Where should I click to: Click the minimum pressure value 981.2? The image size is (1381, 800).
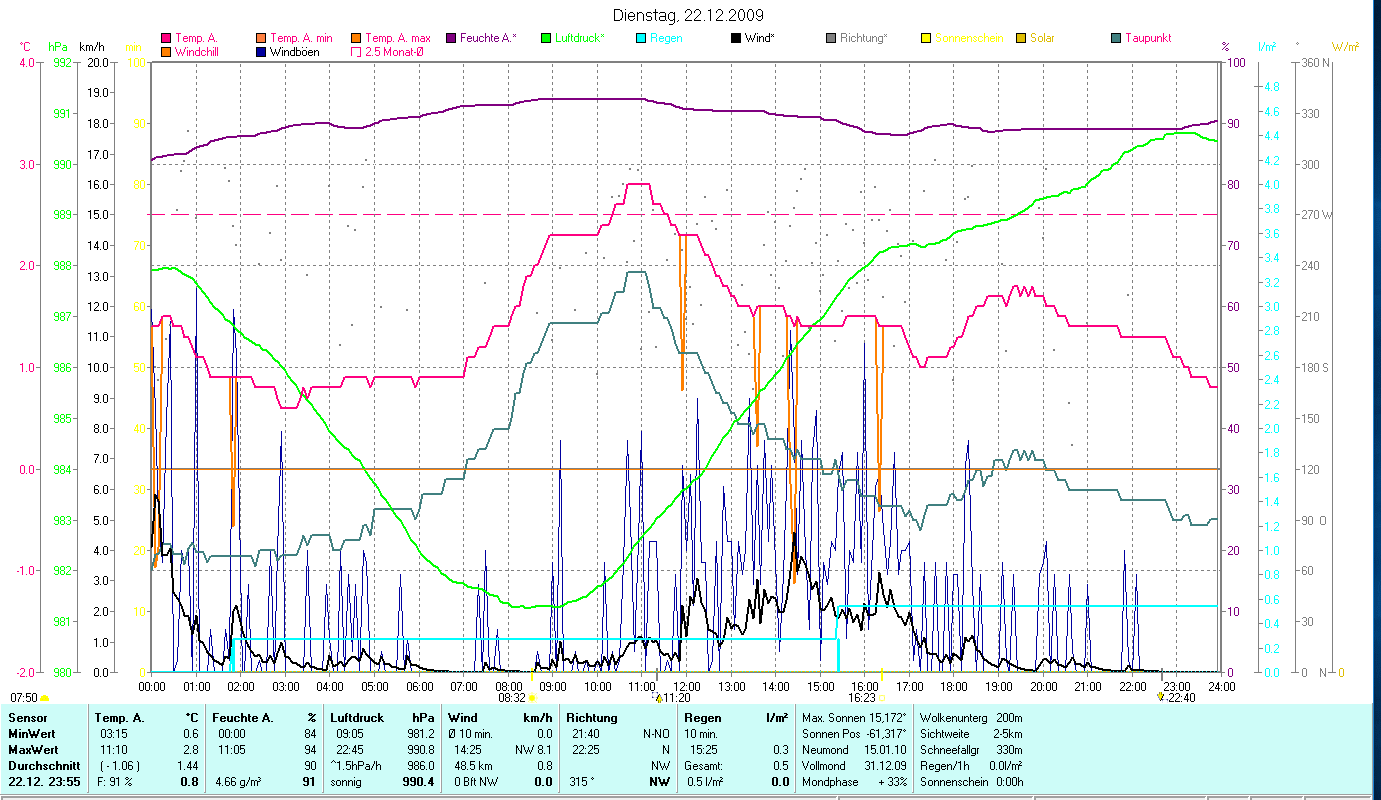[419, 733]
